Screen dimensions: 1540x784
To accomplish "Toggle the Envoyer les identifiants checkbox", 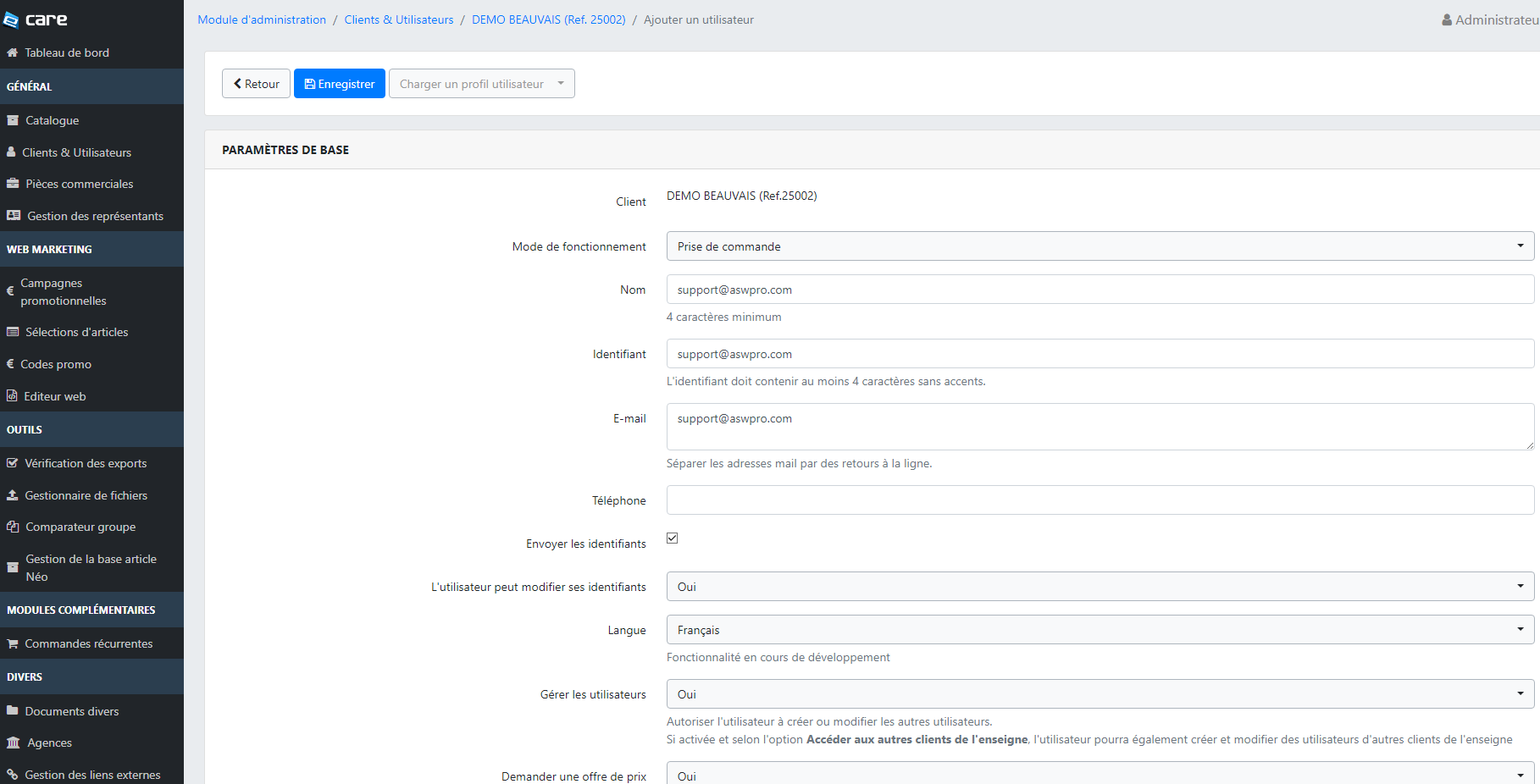I will pyautogui.click(x=673, y=538).
